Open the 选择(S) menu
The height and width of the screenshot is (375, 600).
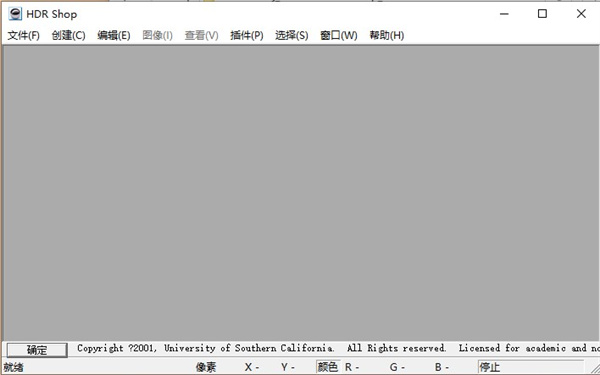tap(292, 35)
